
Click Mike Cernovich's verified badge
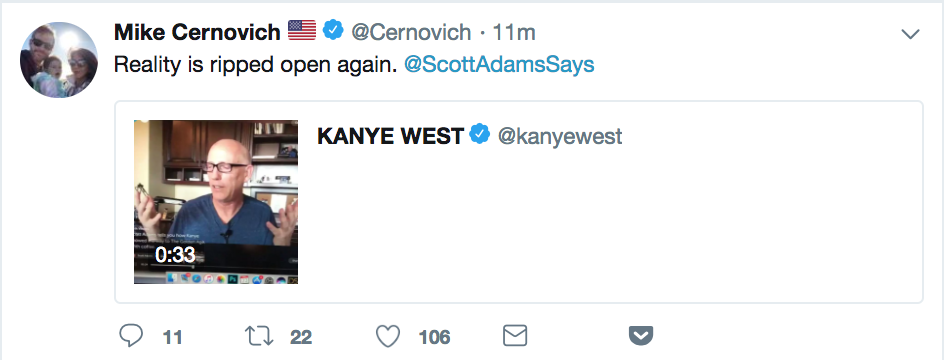tap(334, 30)
